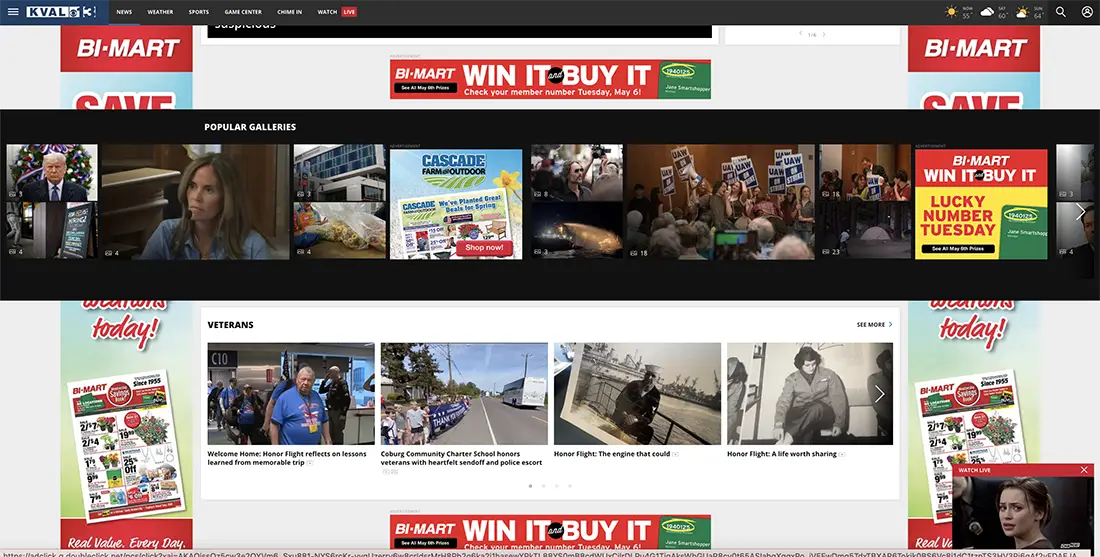
Task: Open the black-and-white woman in uniform photo
Action: click(810, 394)
